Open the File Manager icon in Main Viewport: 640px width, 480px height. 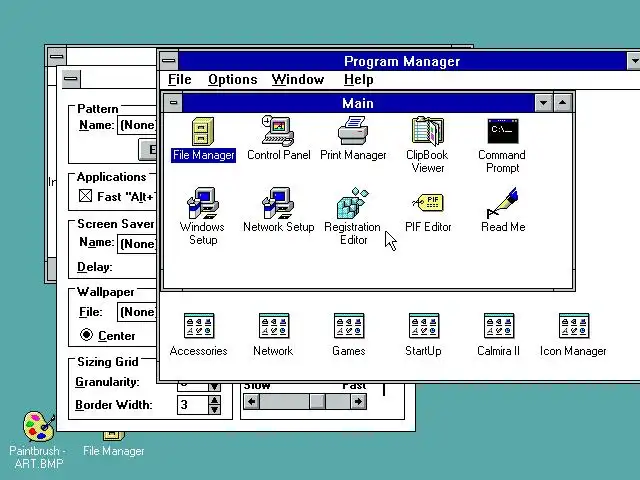pos(203,139)
